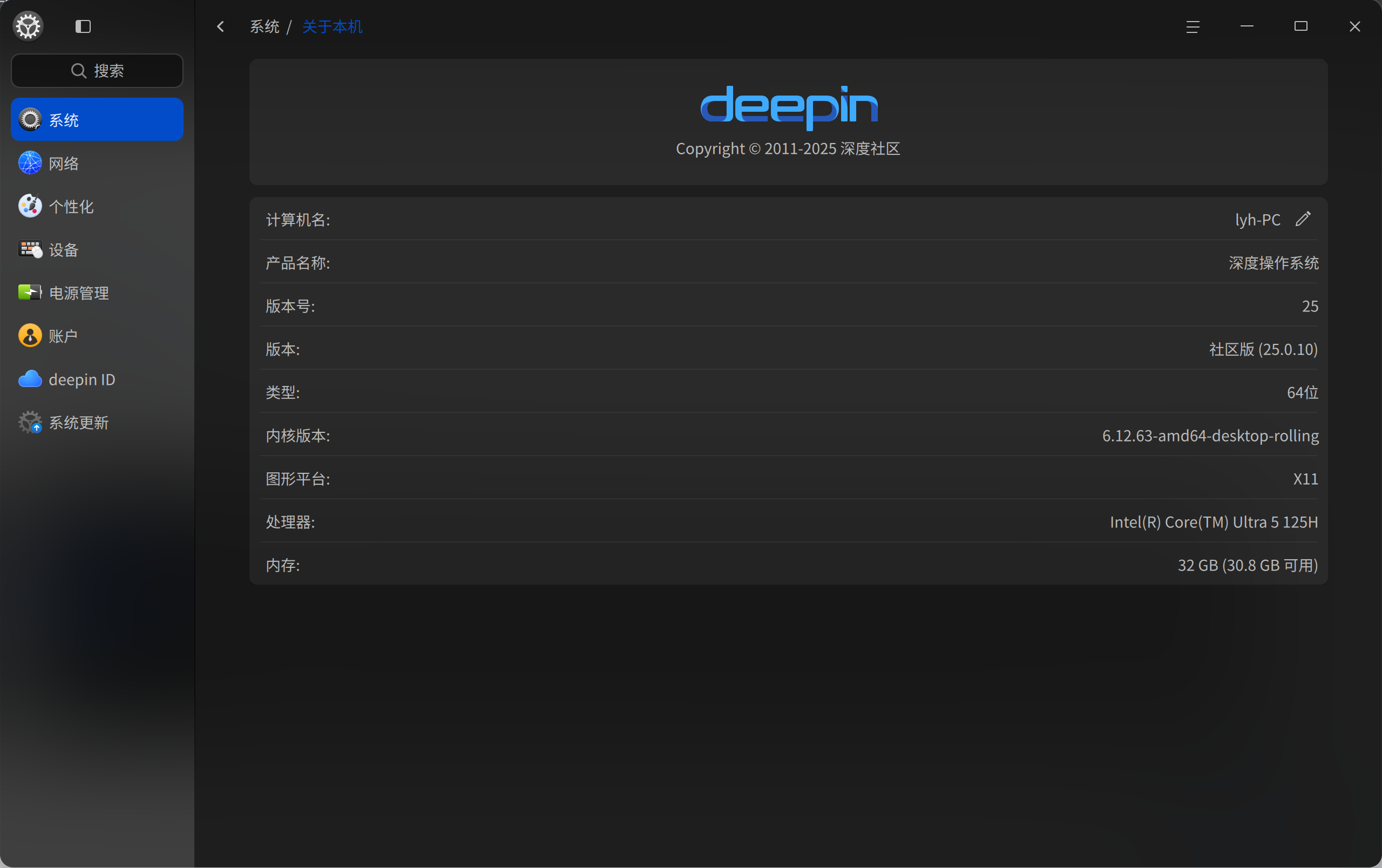Screen dimensions: 1382x868
Task: Click the 搜索 search field
Action: [x=97, y=71]
